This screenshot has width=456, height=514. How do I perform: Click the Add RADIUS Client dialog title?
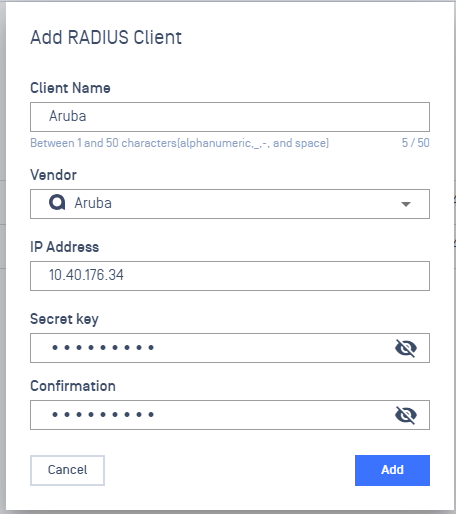pyautogui.click(x=106, y=37)
